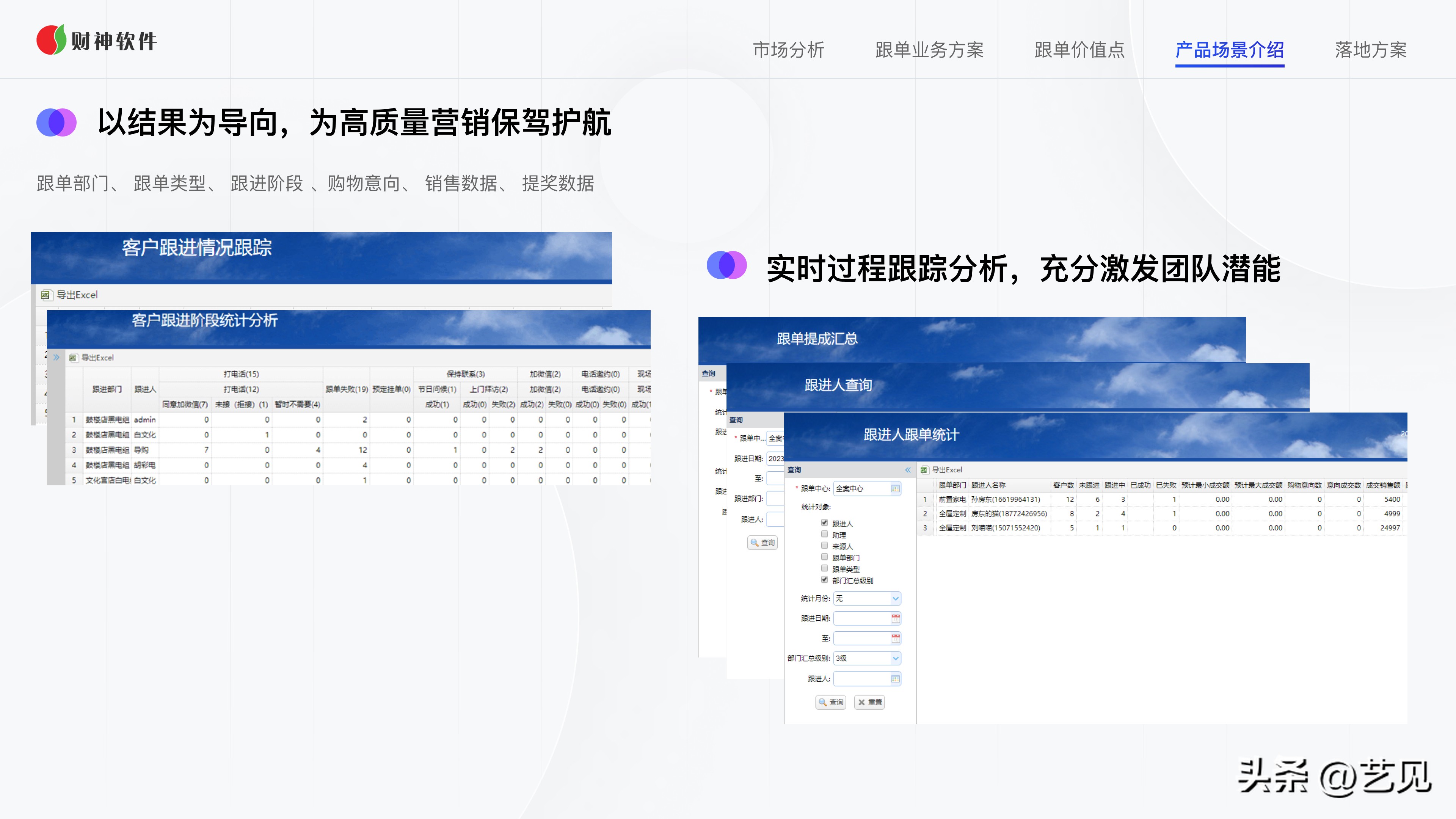
Task: Open the 部门汇总级别 level dropdown
Action: click(x=895, y=658)
